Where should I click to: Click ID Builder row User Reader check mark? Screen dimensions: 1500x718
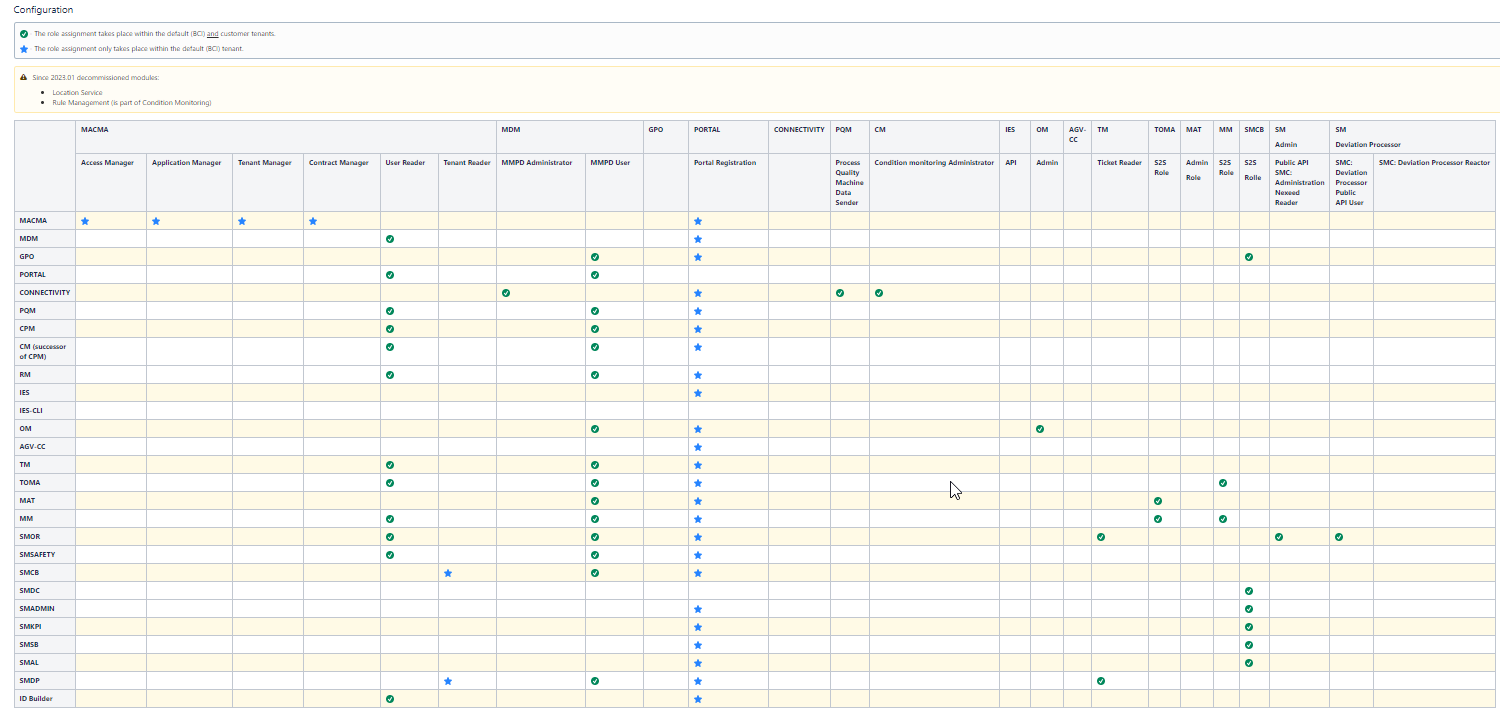(390, 699)
